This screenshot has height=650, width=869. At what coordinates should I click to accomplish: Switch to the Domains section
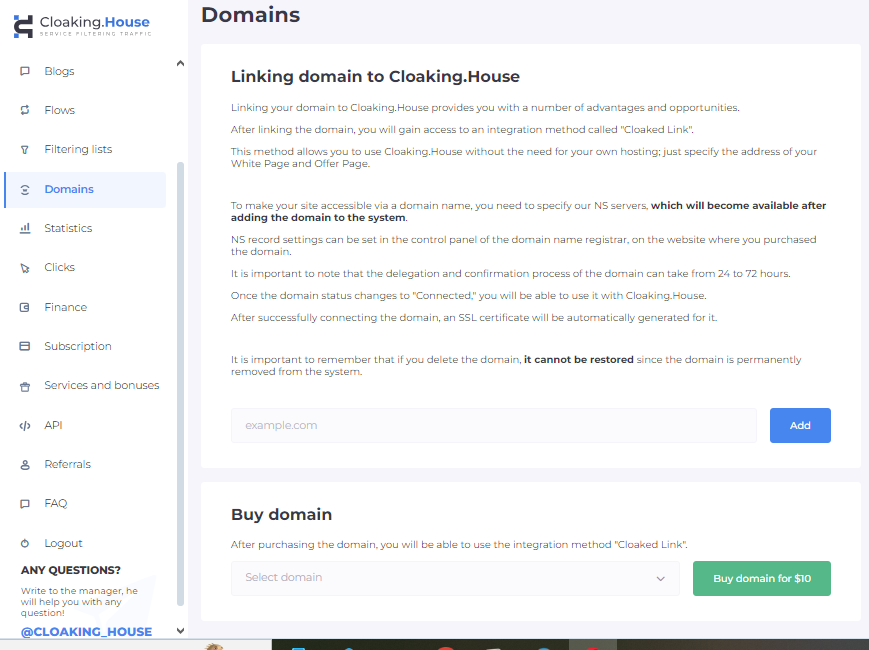tap(68, 188)
